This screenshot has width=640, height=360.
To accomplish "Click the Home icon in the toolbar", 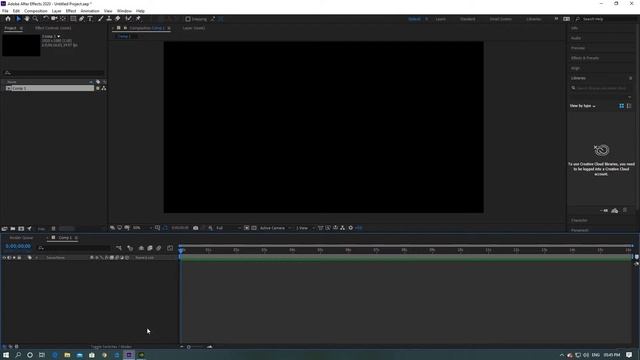I will [x=8, y=19].
